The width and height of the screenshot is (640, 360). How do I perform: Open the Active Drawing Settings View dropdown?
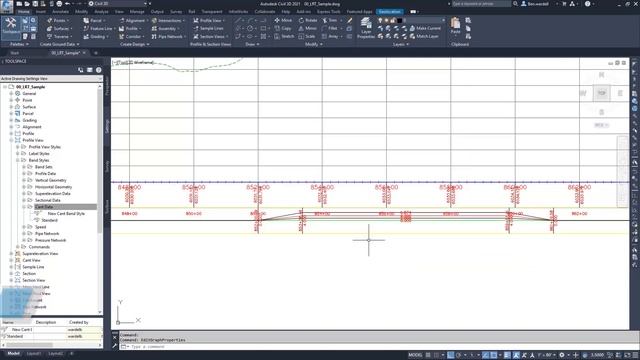[51, 78]
